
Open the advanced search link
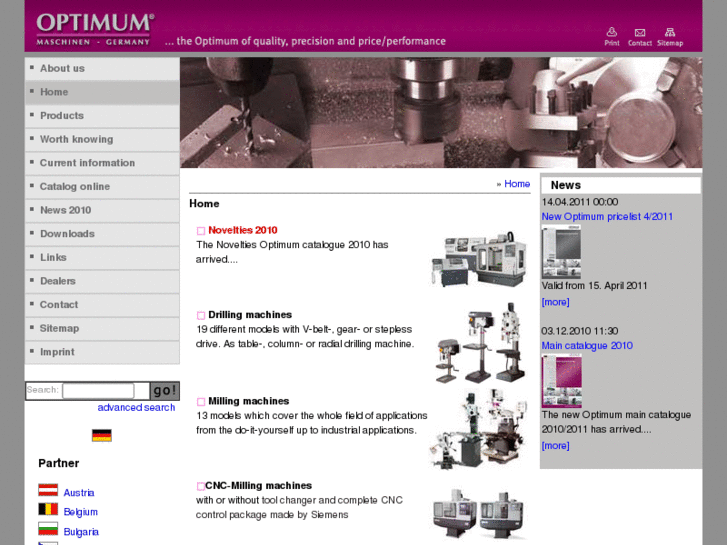[136, 407]
